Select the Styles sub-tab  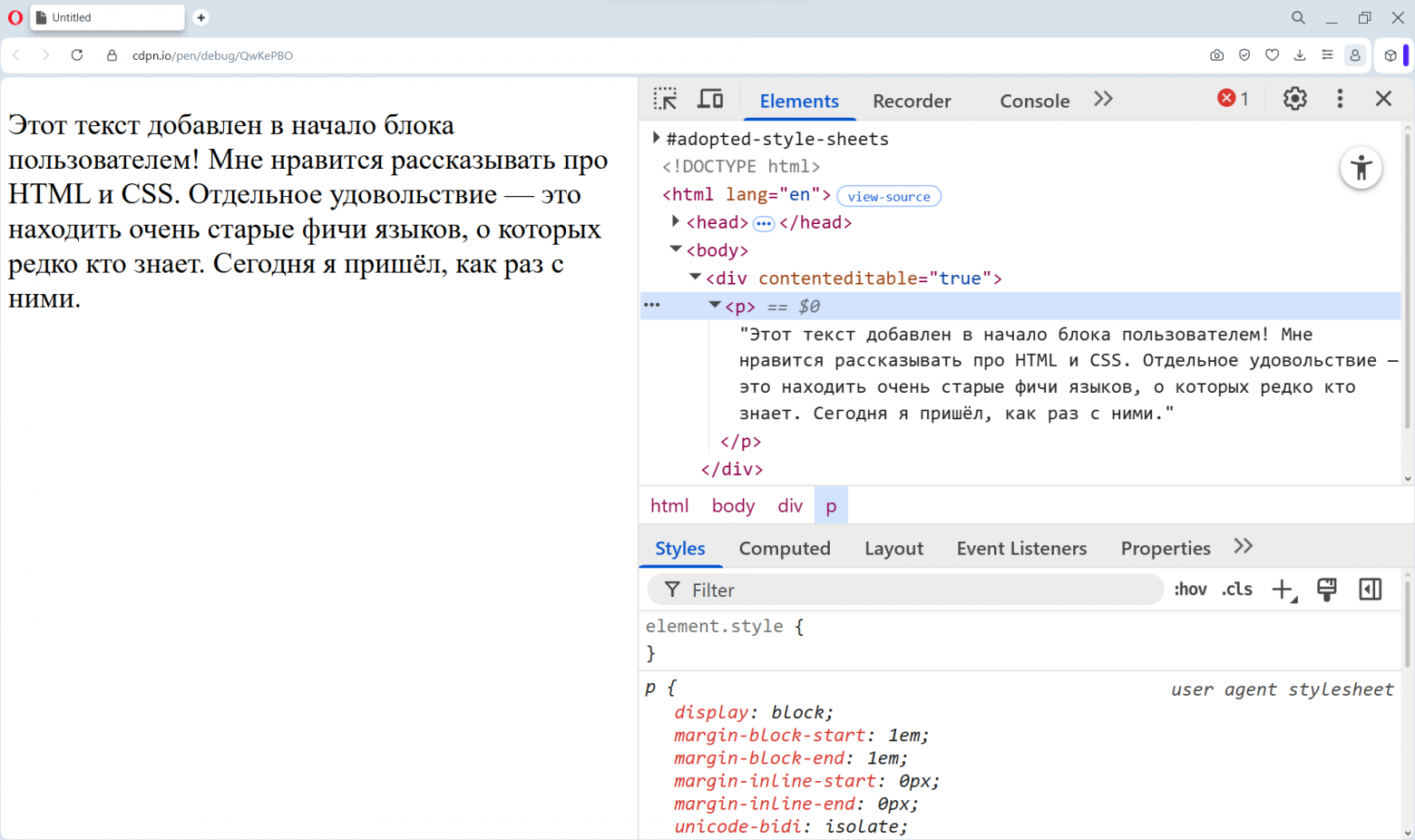tap(680, 548)
